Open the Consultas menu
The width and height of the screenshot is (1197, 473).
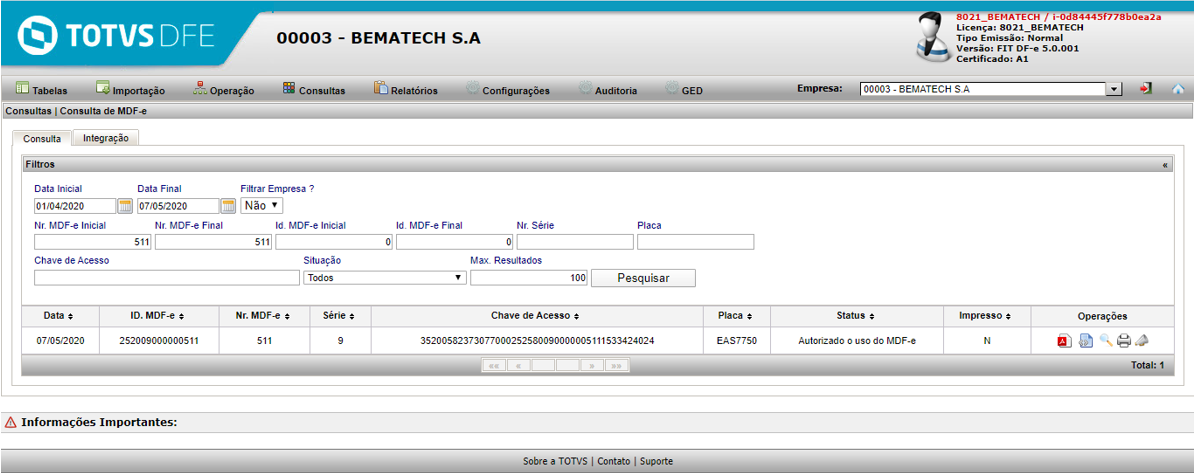tap(314, 90)
